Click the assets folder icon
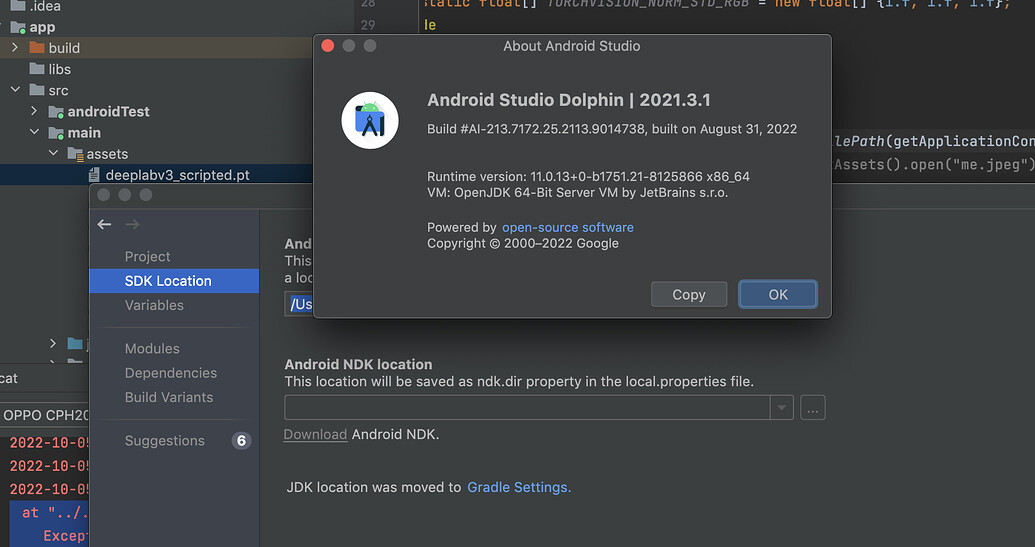 point(75,154)
